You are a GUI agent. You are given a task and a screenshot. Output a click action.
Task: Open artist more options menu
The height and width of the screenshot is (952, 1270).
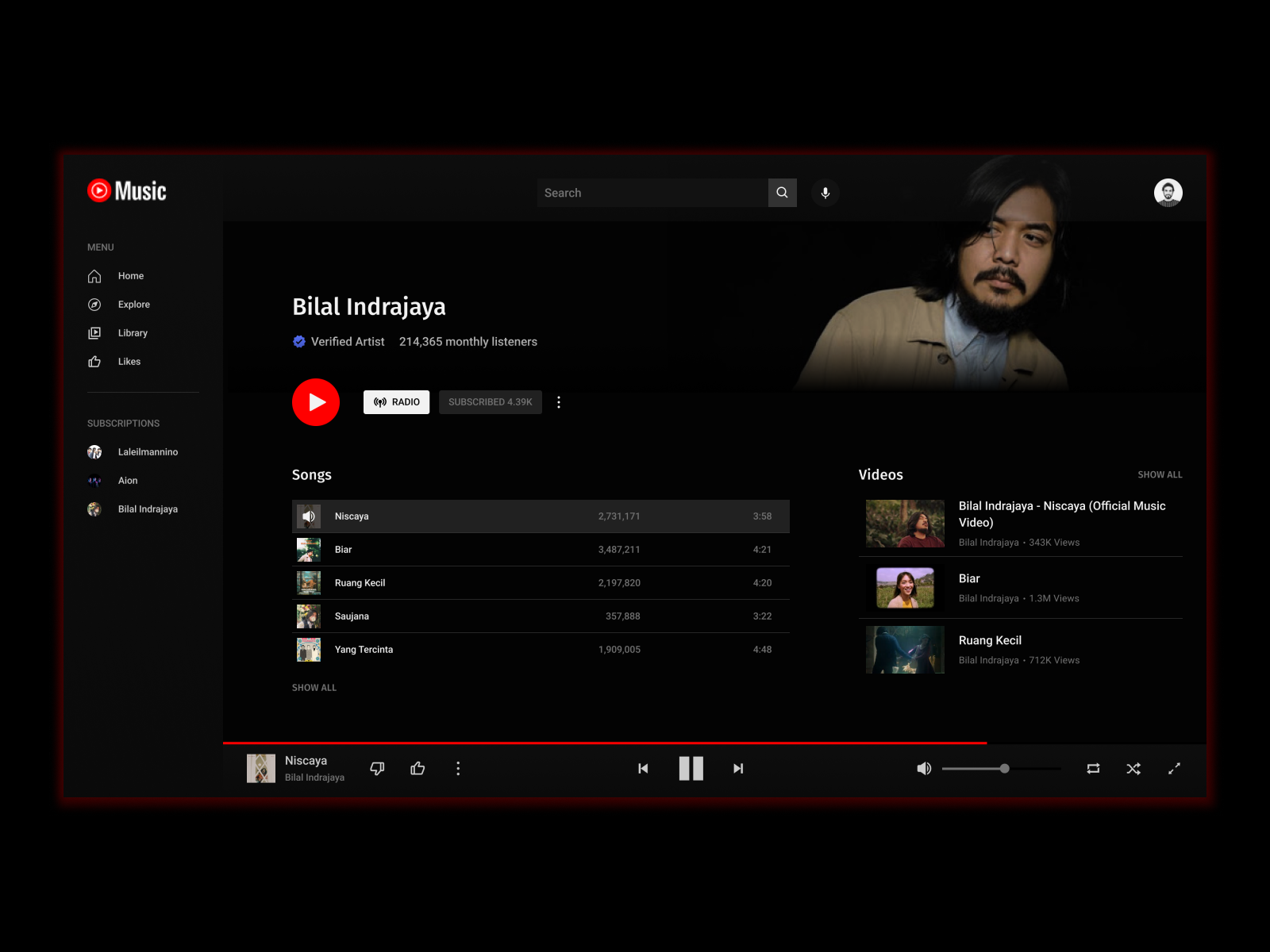click(x=559, y=402)
